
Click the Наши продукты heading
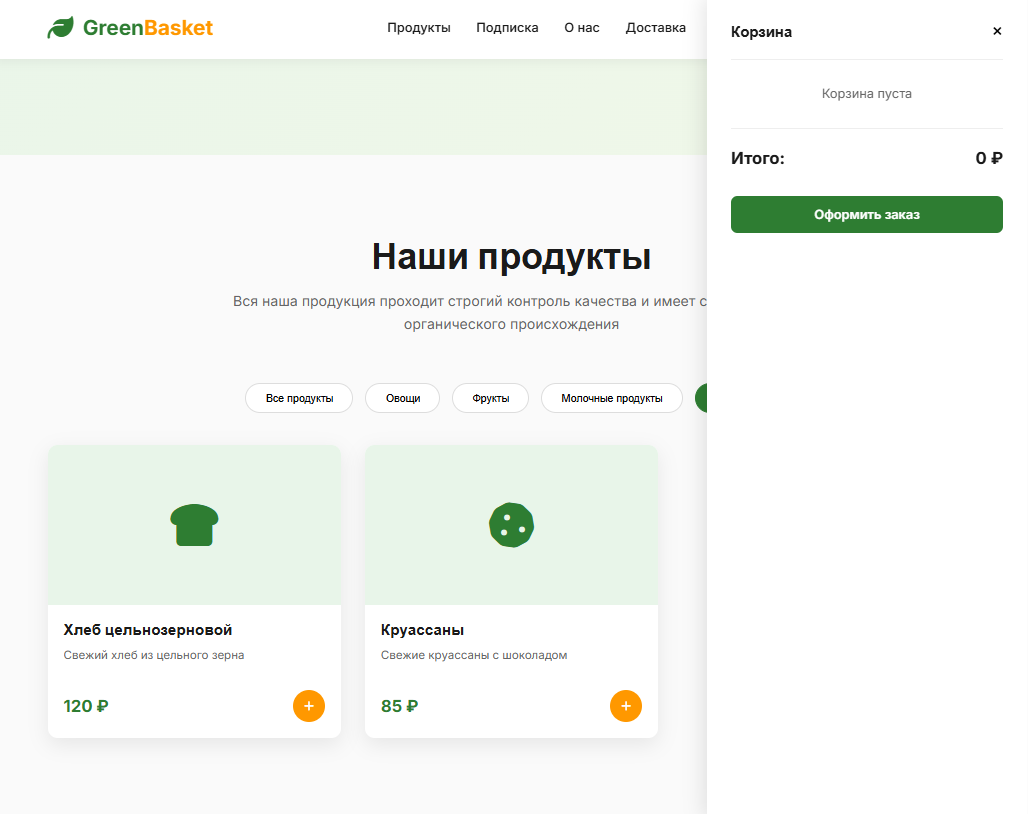tap(511, 256)
